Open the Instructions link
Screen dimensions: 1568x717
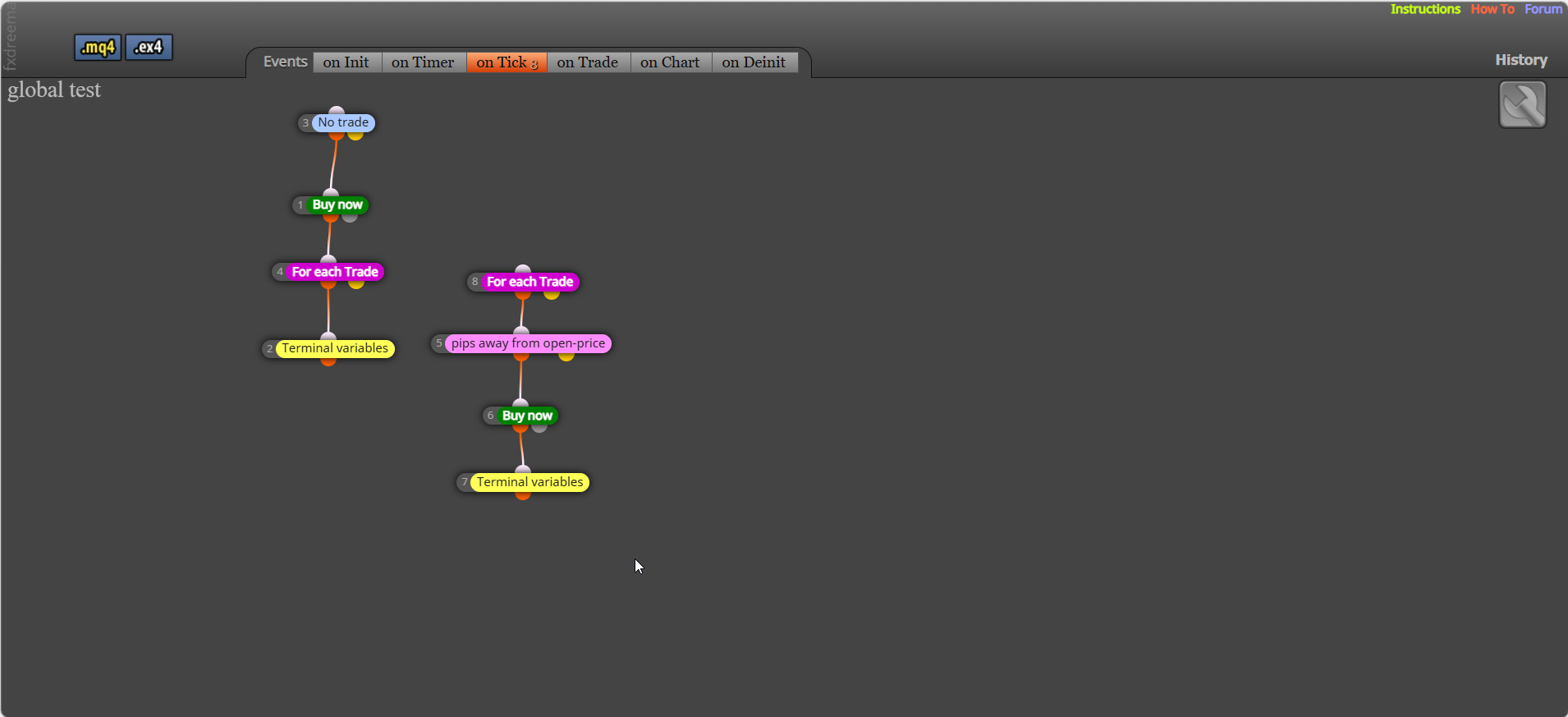point(1425,9)
